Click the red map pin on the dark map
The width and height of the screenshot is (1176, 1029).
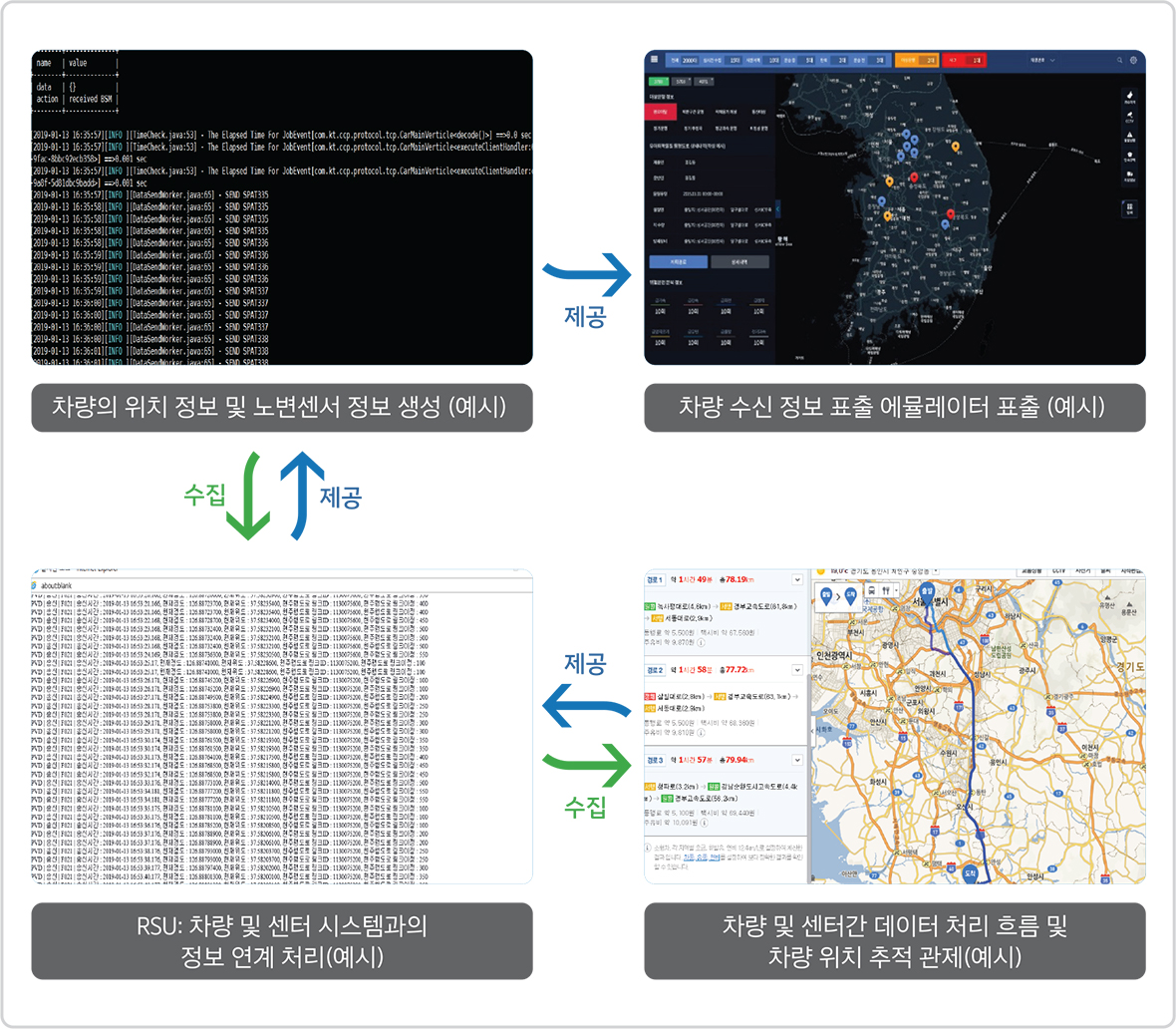point(914,178)
